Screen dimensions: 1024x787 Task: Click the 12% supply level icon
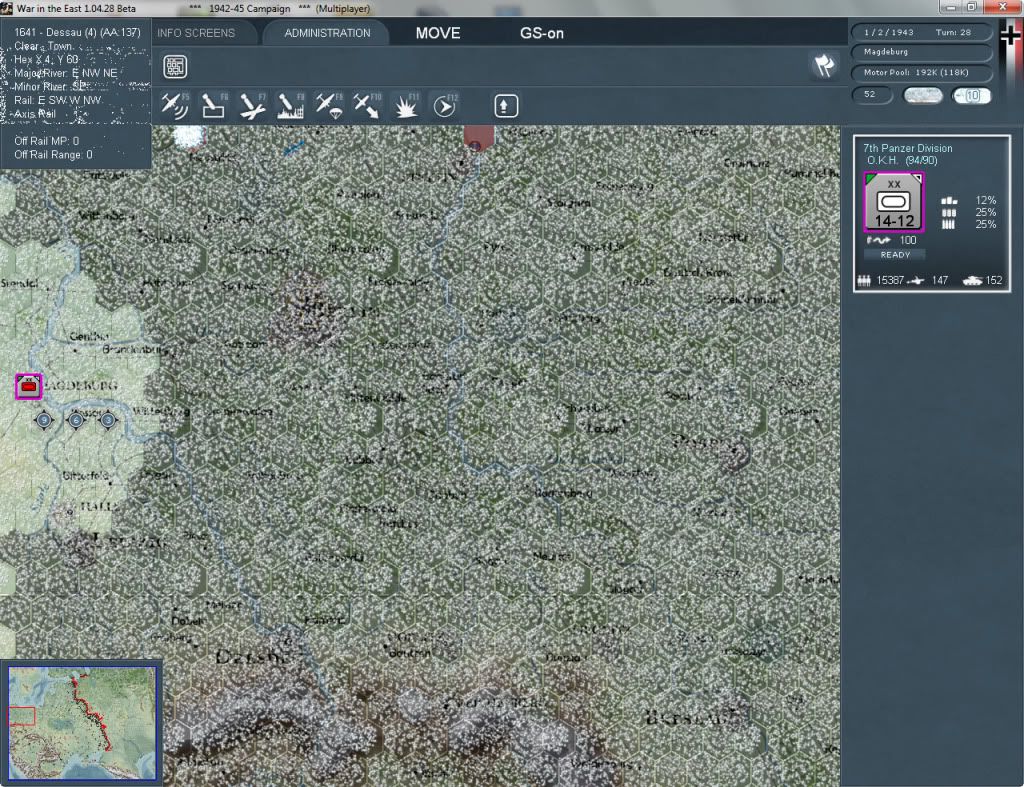pos(949,201)
